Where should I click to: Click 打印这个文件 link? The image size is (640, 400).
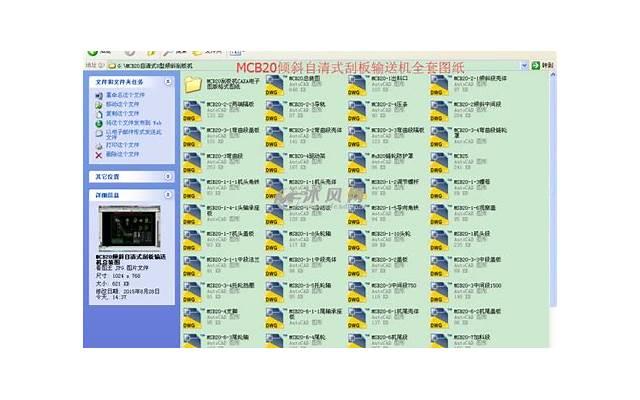(122, 145)
